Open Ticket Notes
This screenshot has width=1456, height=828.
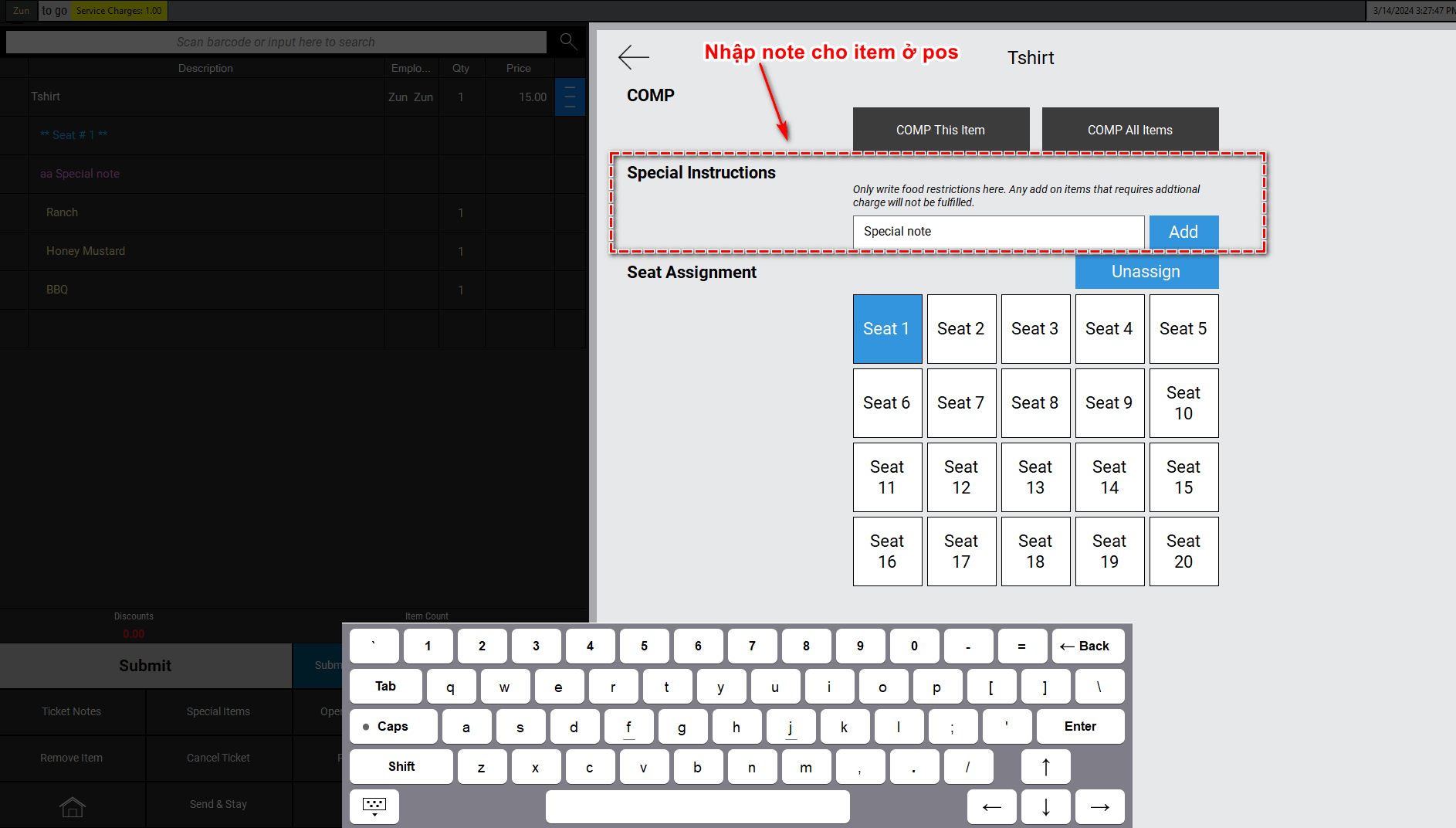[x=72, y=712]
